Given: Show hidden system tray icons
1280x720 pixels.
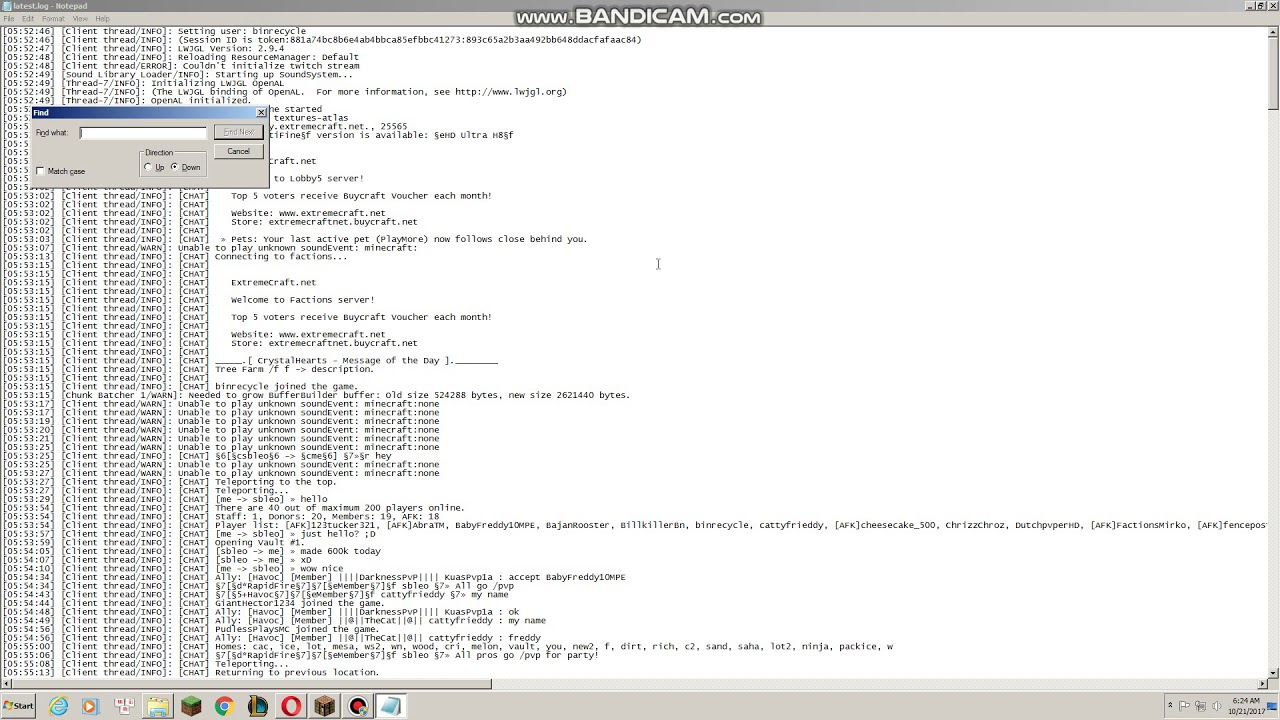Looking at the screenshot, I should (x=1170, y=706).
